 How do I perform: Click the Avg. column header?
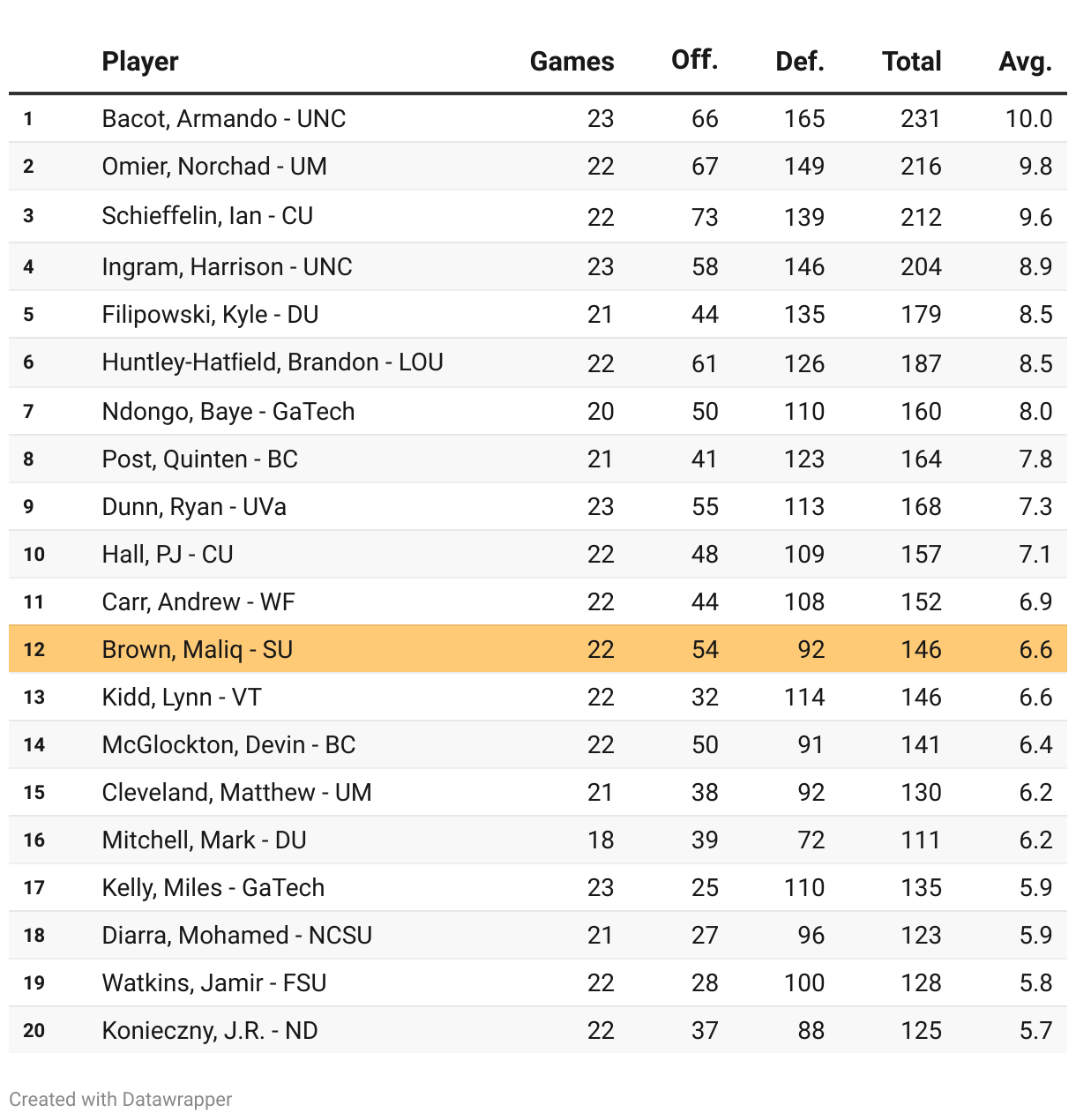tap(1026, 62)
